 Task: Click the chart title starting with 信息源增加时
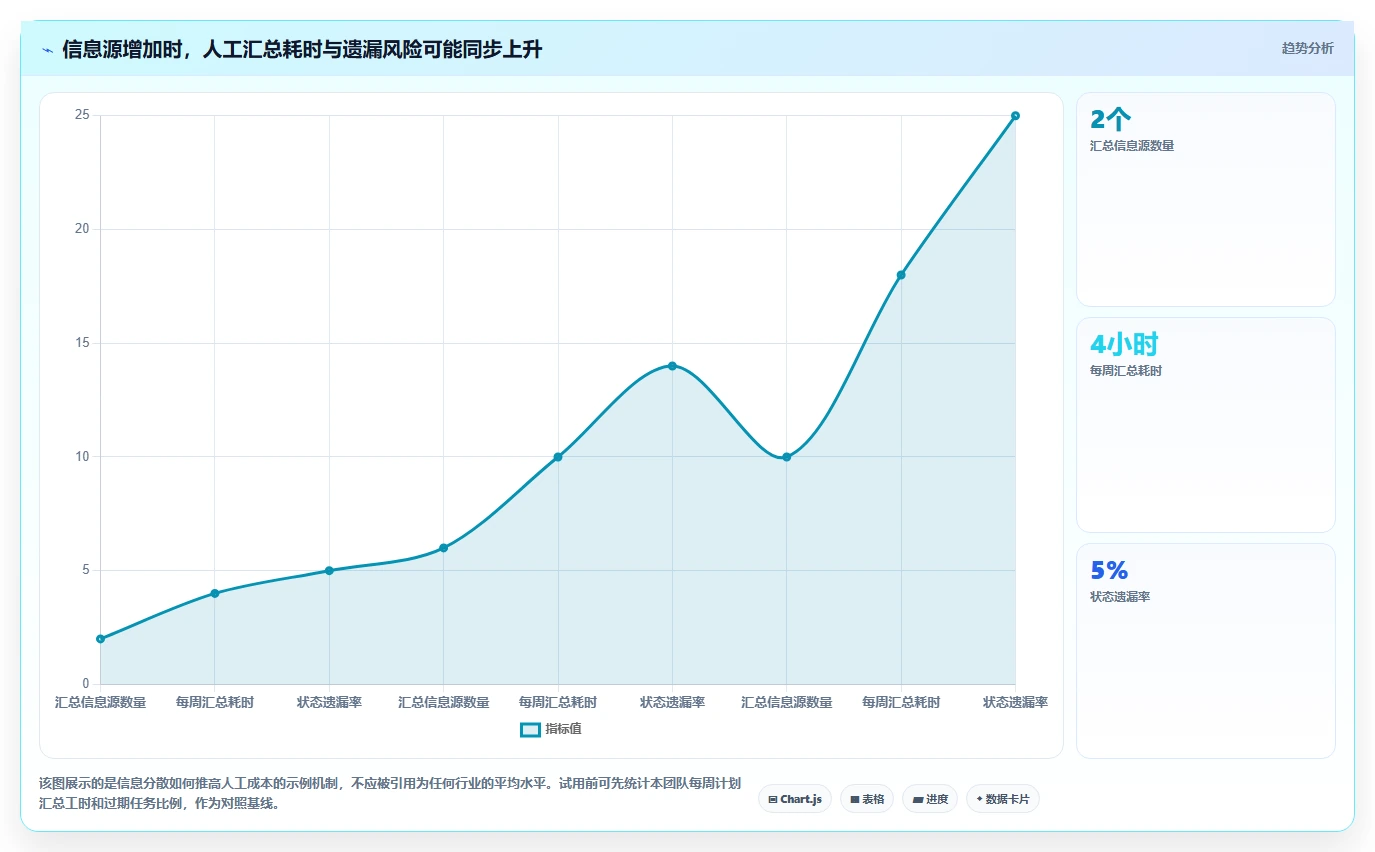click(x=302, y=49)
